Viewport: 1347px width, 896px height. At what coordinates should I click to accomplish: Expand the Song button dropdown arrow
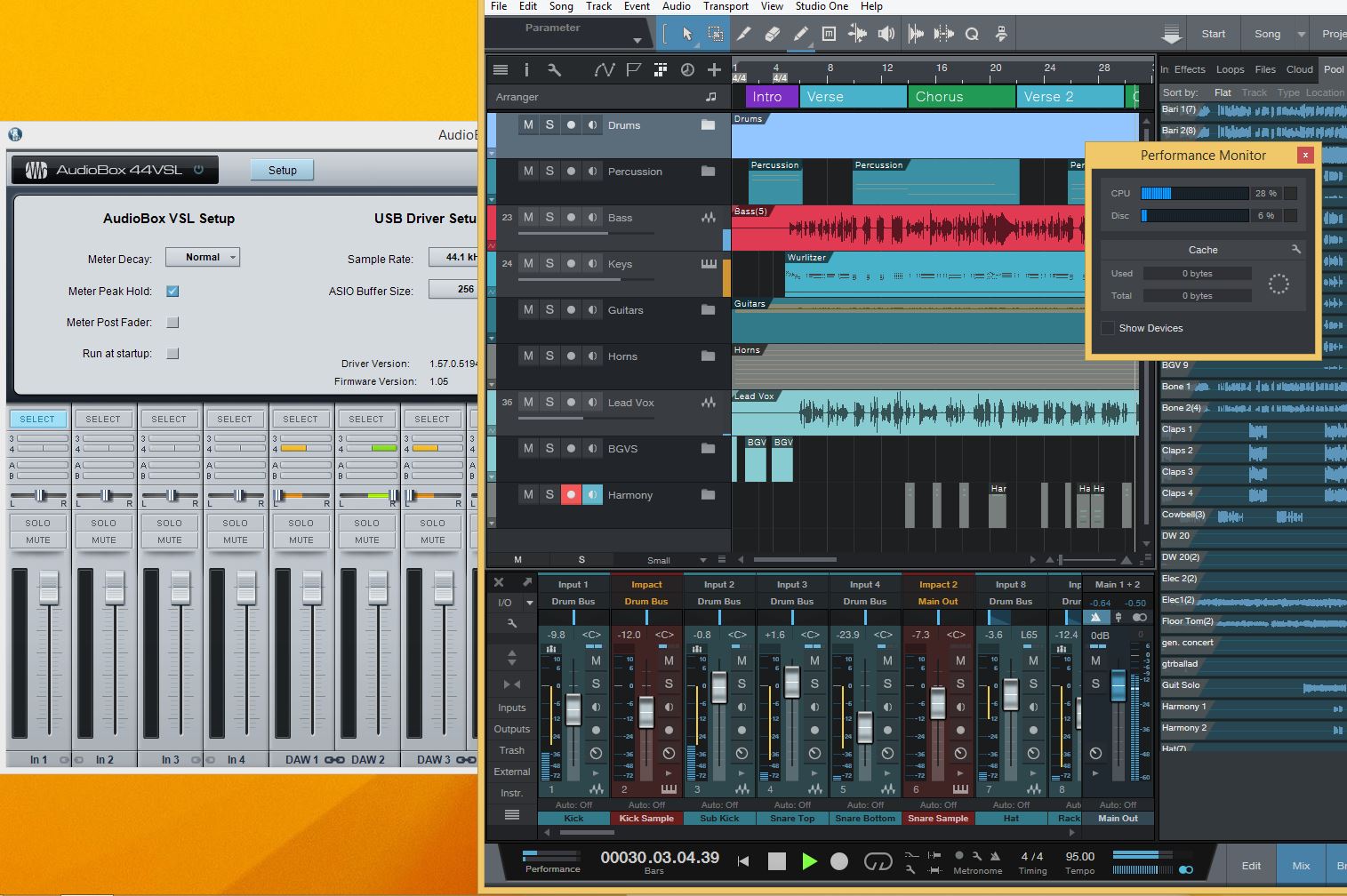coord(1302,34)
